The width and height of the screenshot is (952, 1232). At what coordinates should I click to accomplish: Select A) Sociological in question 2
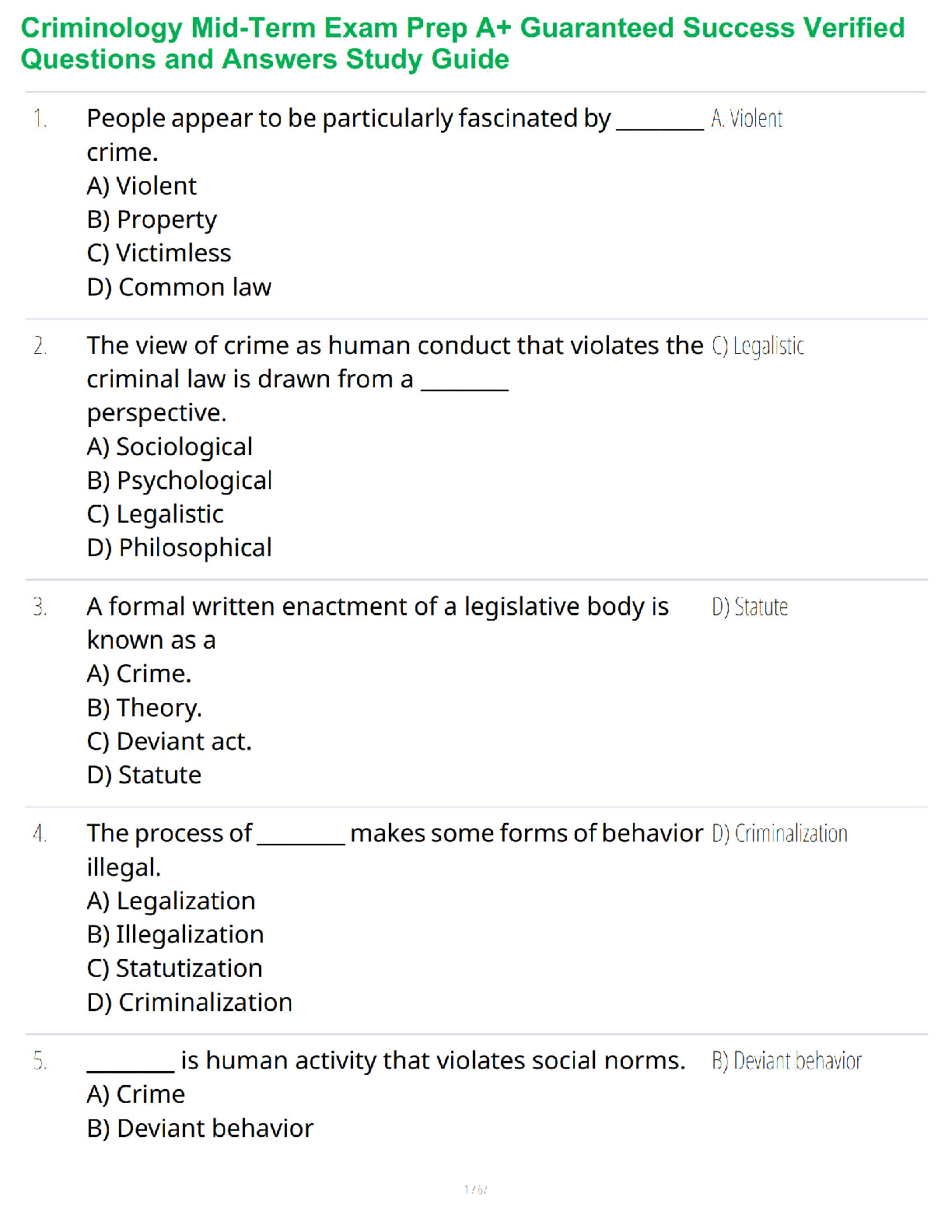[x=170, y=447]
